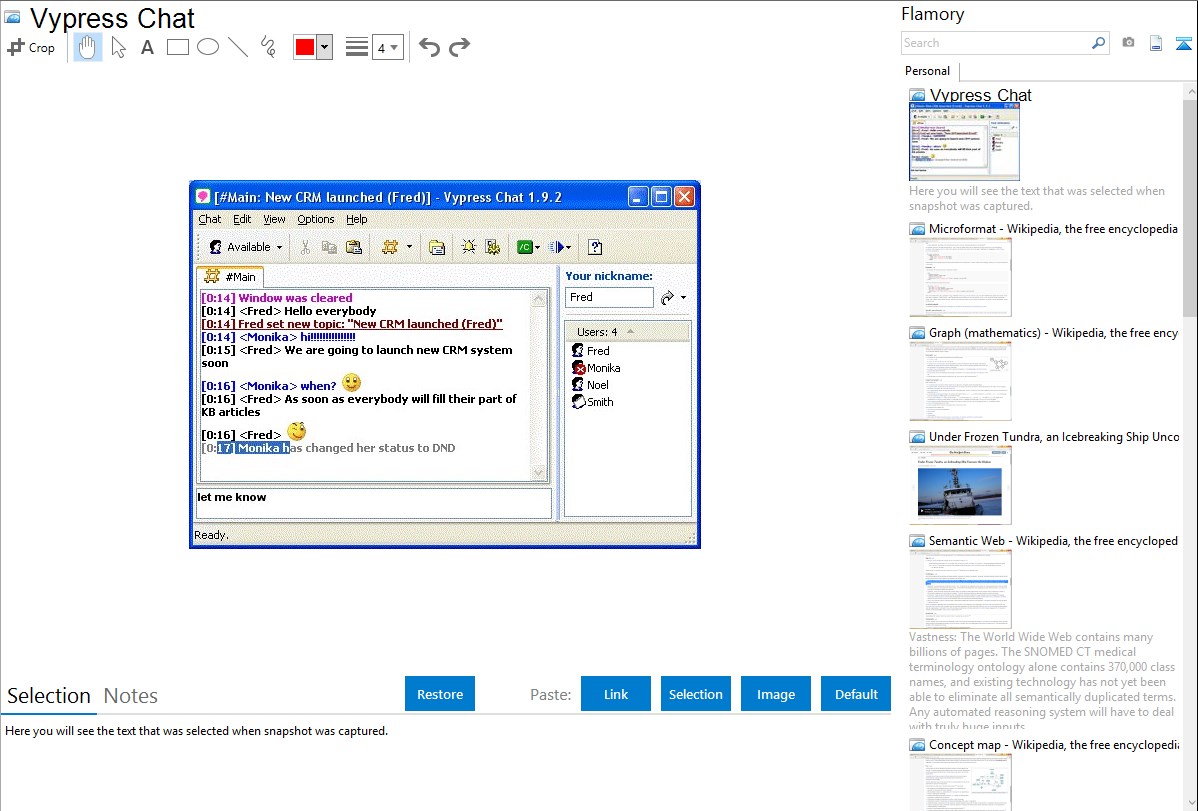Click the yellow gear-with-person toolbar icon
This screenshot has height=811, width=1198.
pyautogui.click(x=493, y=247)
